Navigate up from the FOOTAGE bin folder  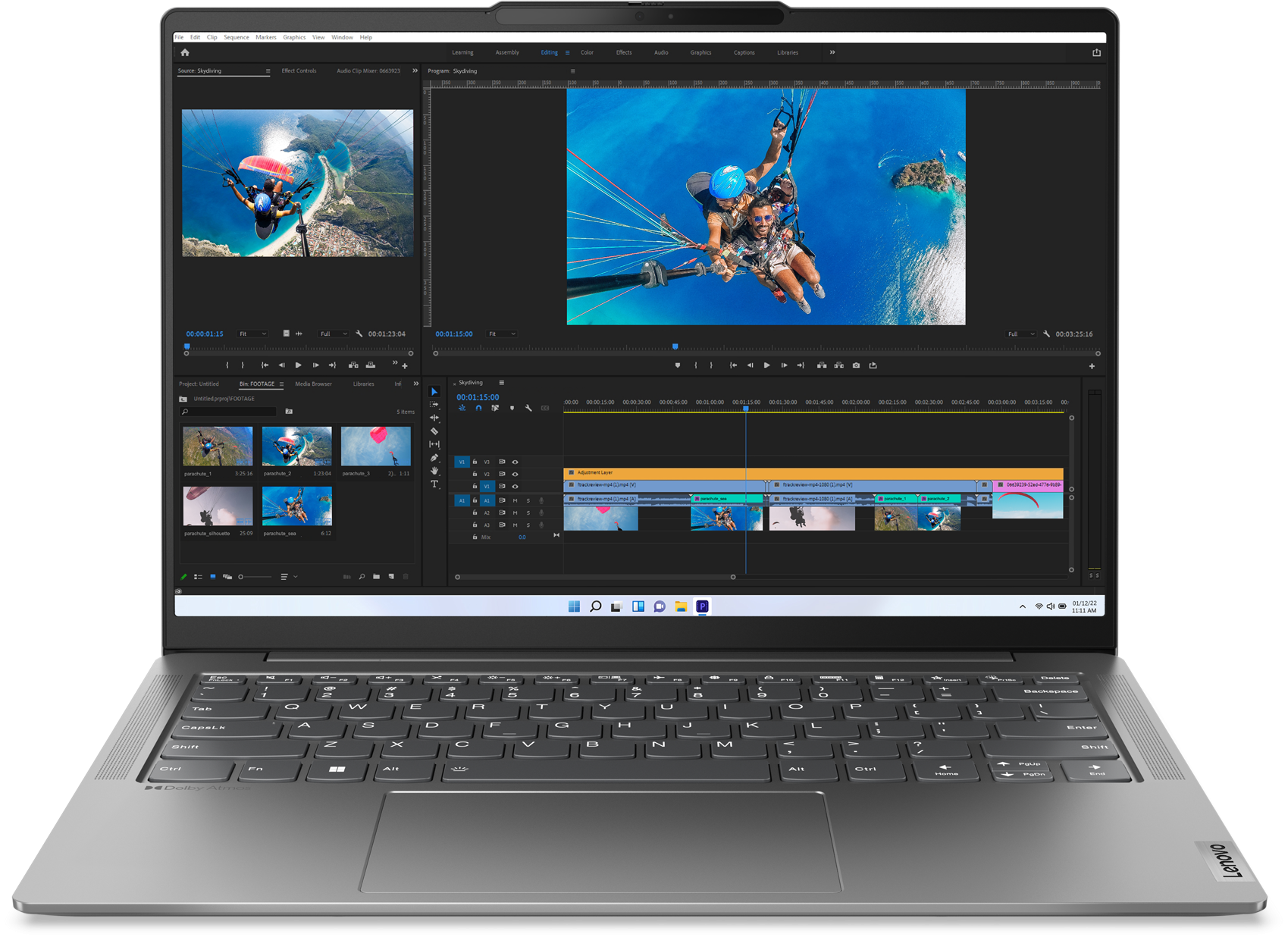click(183, 399)
